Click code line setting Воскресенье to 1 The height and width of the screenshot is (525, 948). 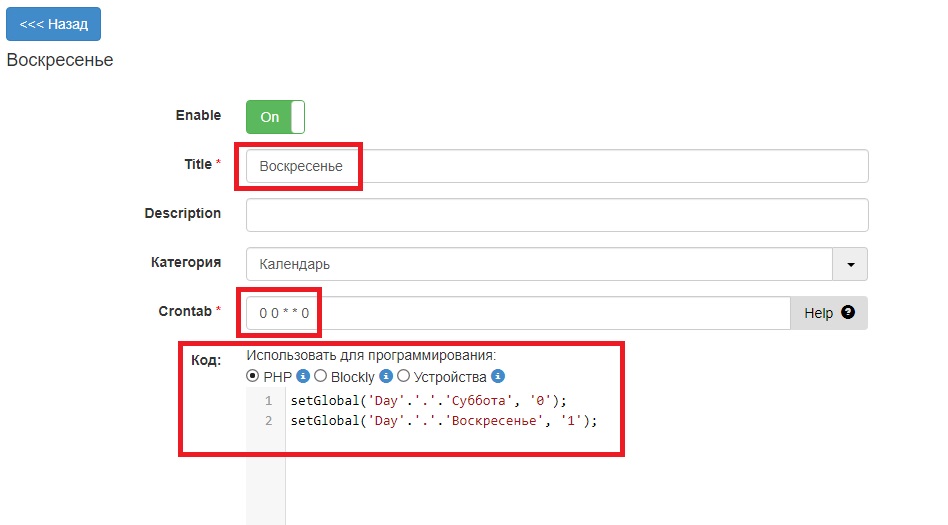tap(443, 421)
